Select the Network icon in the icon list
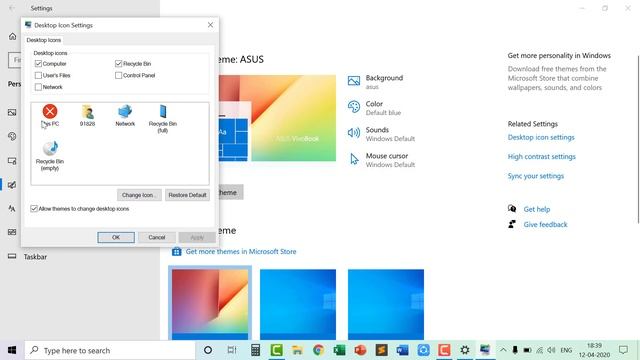 [125, 116]
